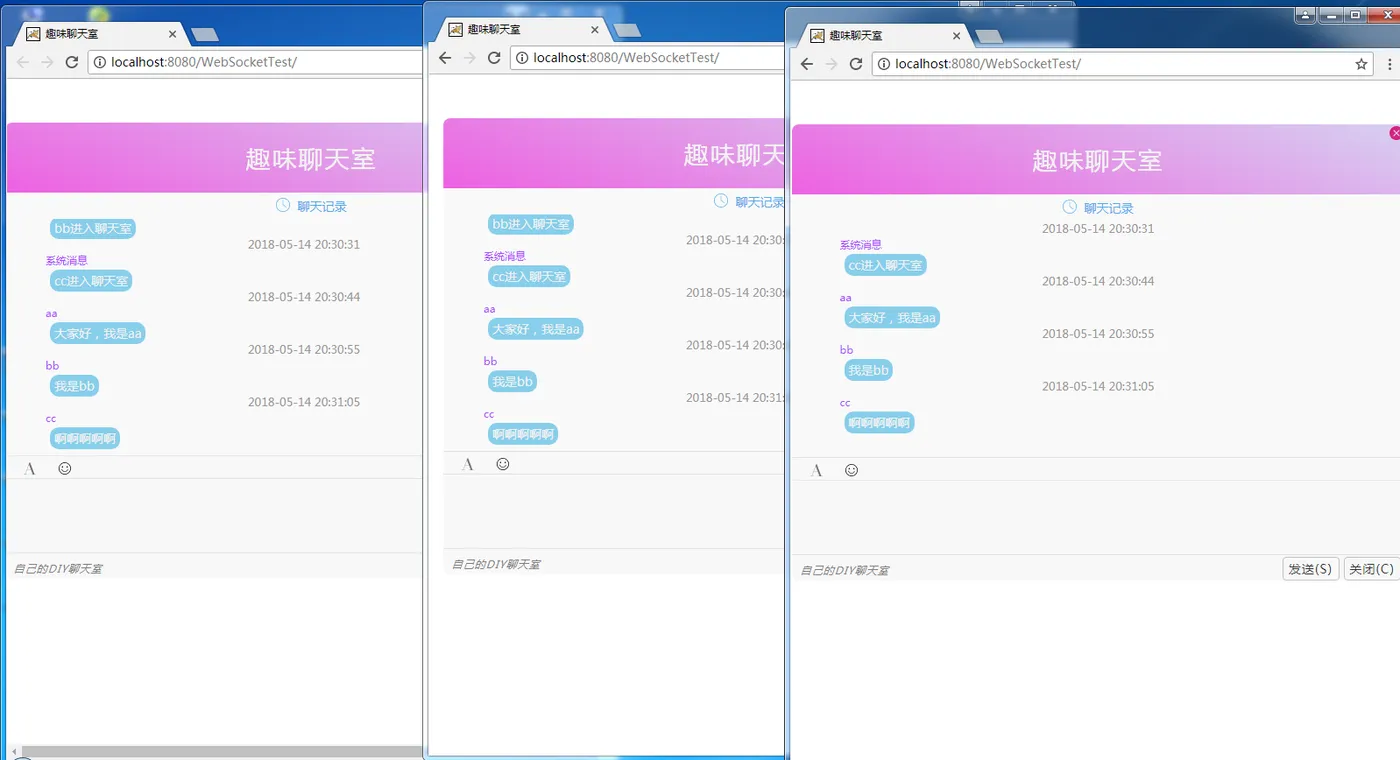Click the clock icon beside 聊天记录 in middle window
Viewport: 1400px width, 760px height.
[721, 201]
